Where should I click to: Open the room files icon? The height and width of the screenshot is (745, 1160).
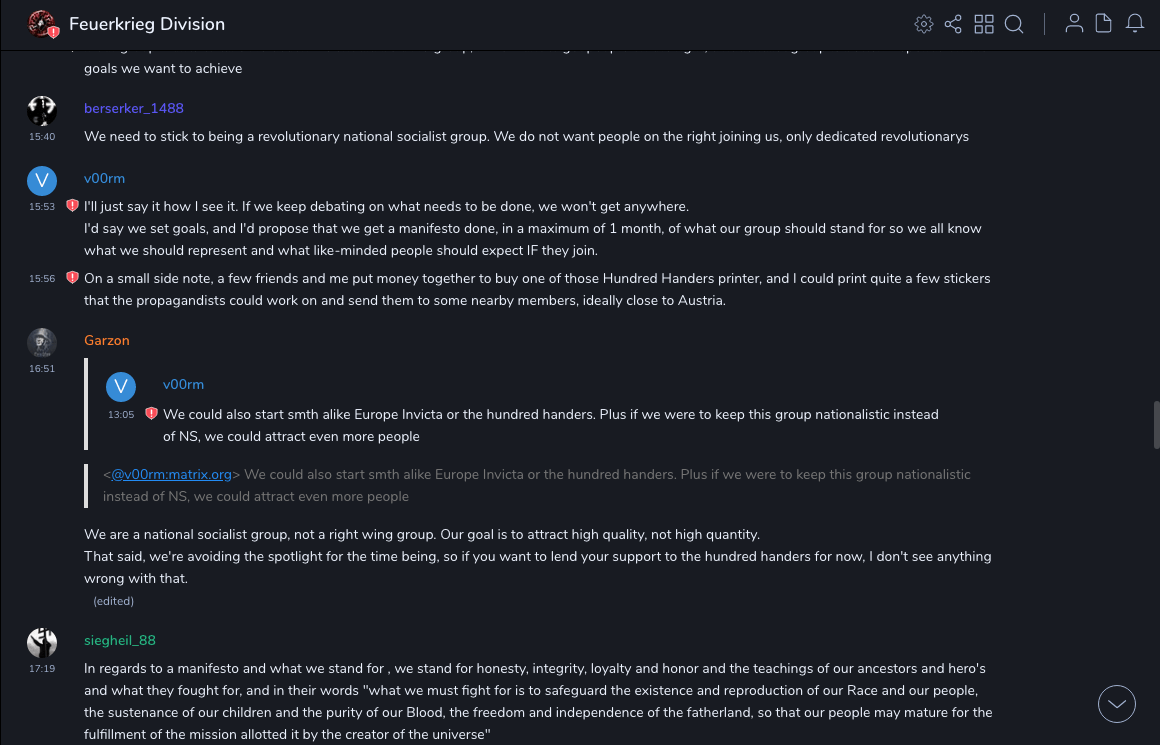click(x=1104, y=24)
